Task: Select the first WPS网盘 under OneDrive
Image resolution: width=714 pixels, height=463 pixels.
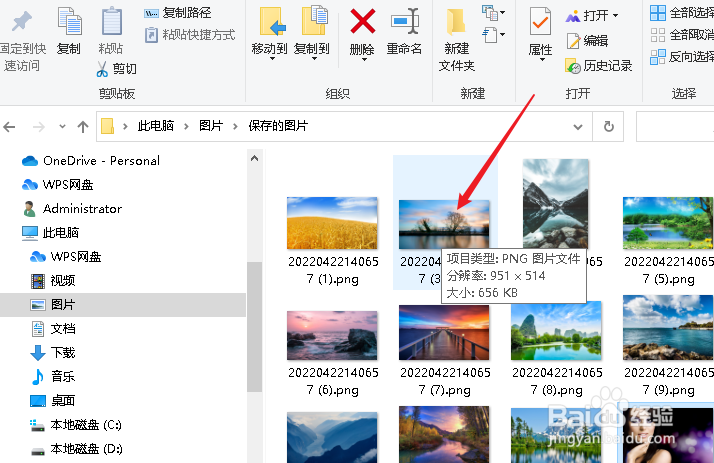Action: coord(58,184)
